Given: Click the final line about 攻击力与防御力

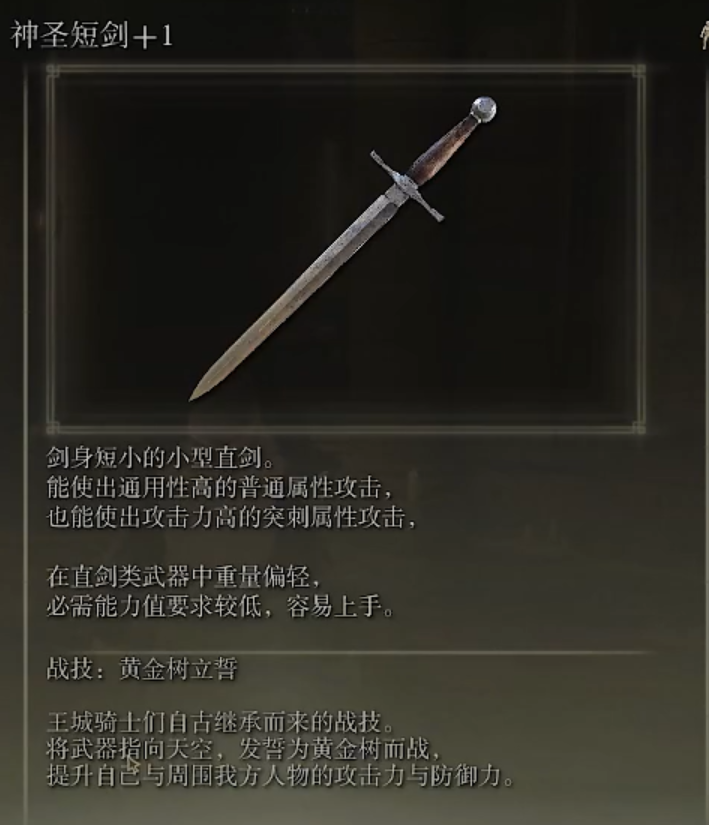Looking at the screenshot, I should [280, 776].
